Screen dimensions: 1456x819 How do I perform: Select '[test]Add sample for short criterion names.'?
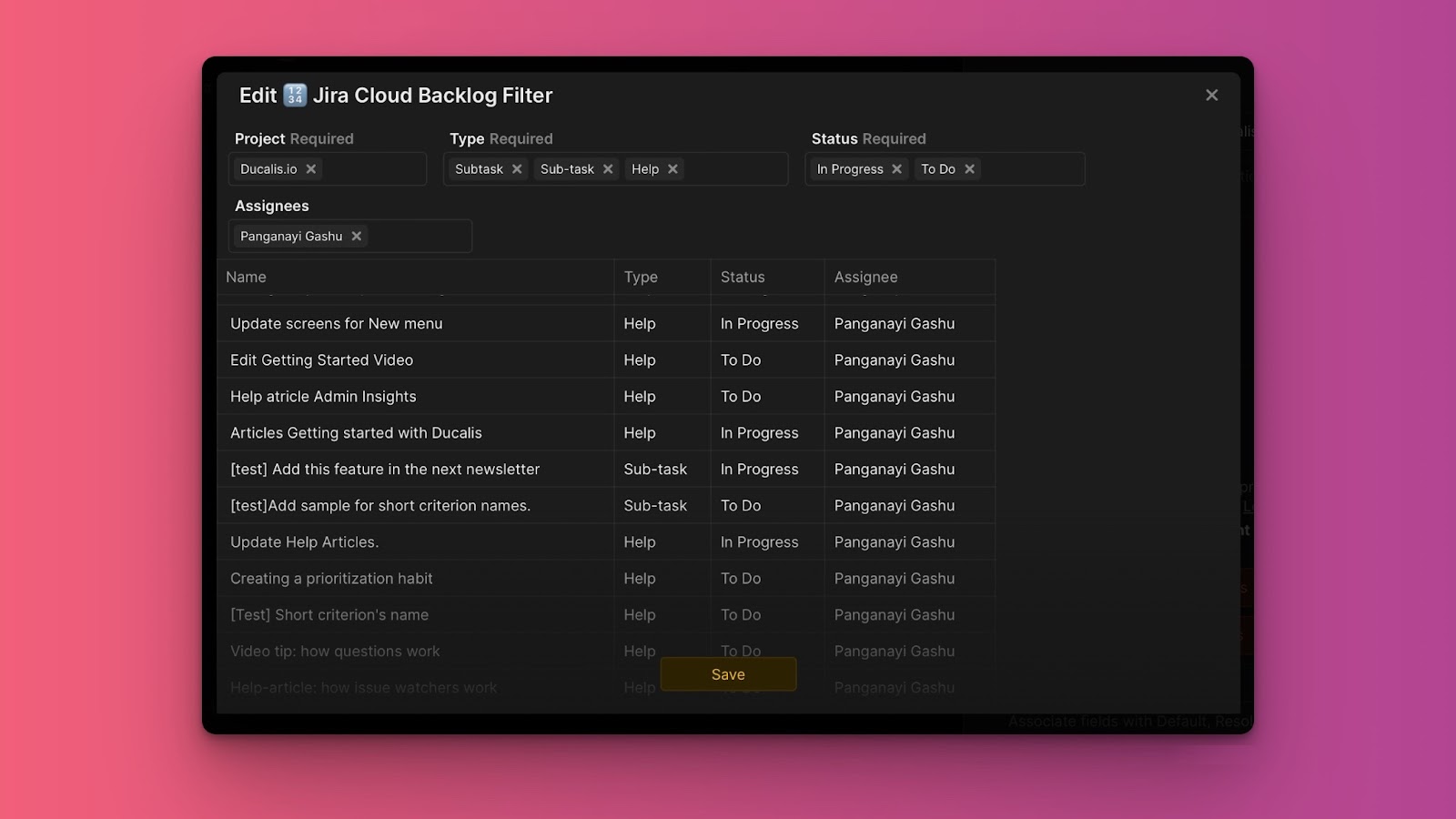(x=606, y=506)
